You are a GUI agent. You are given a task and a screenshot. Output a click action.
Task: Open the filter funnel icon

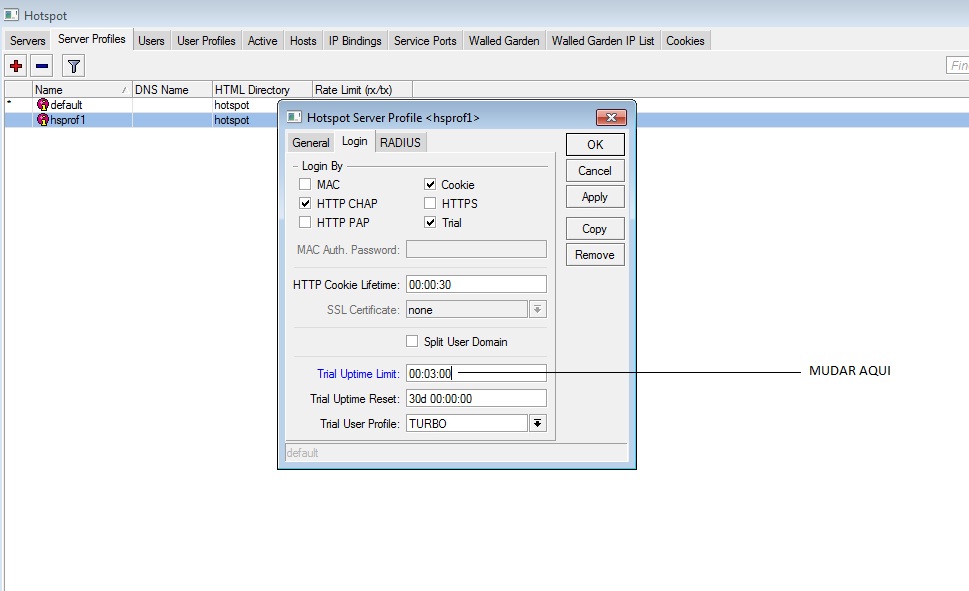74,66
